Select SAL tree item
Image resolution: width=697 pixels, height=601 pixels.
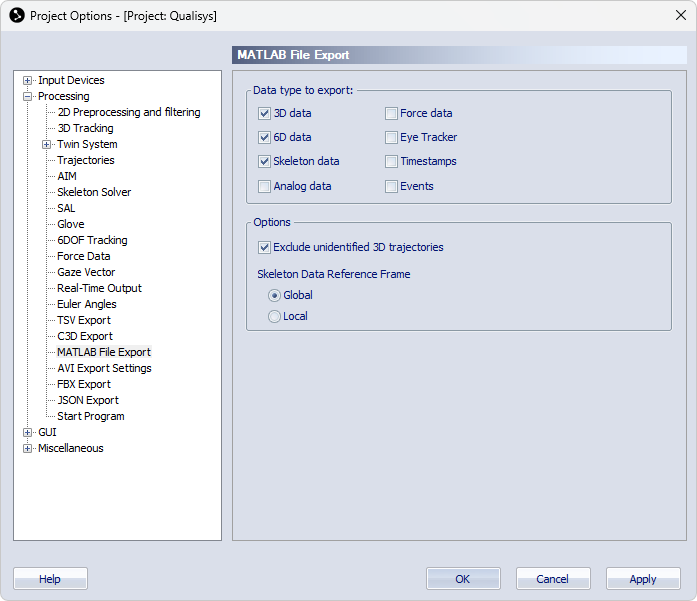click(x=66, y=208)
